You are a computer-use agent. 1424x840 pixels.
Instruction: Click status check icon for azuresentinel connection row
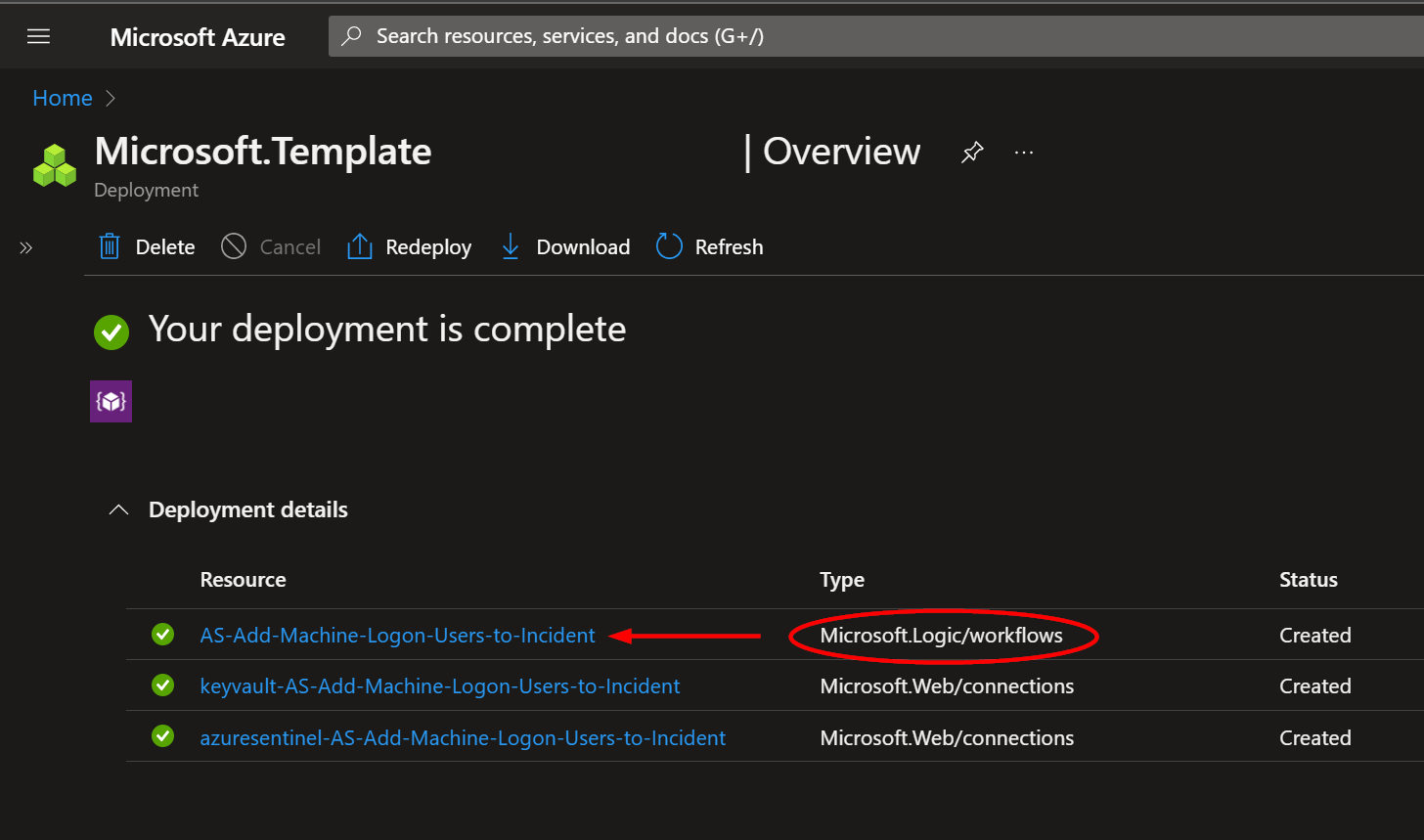point(163,736)
